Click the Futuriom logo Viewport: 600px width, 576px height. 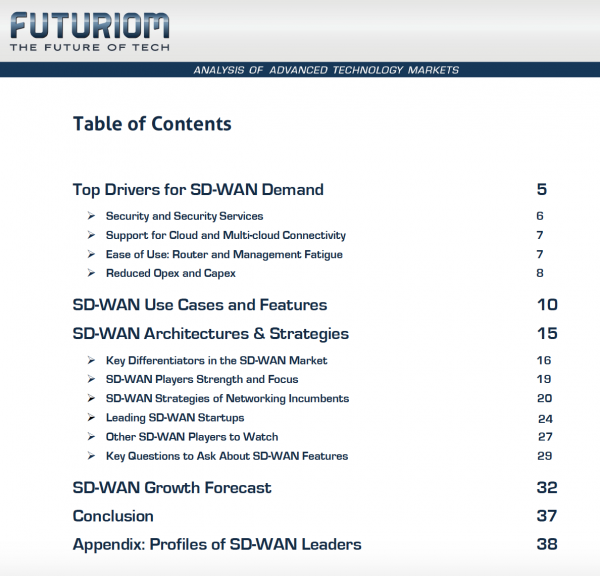90,26
